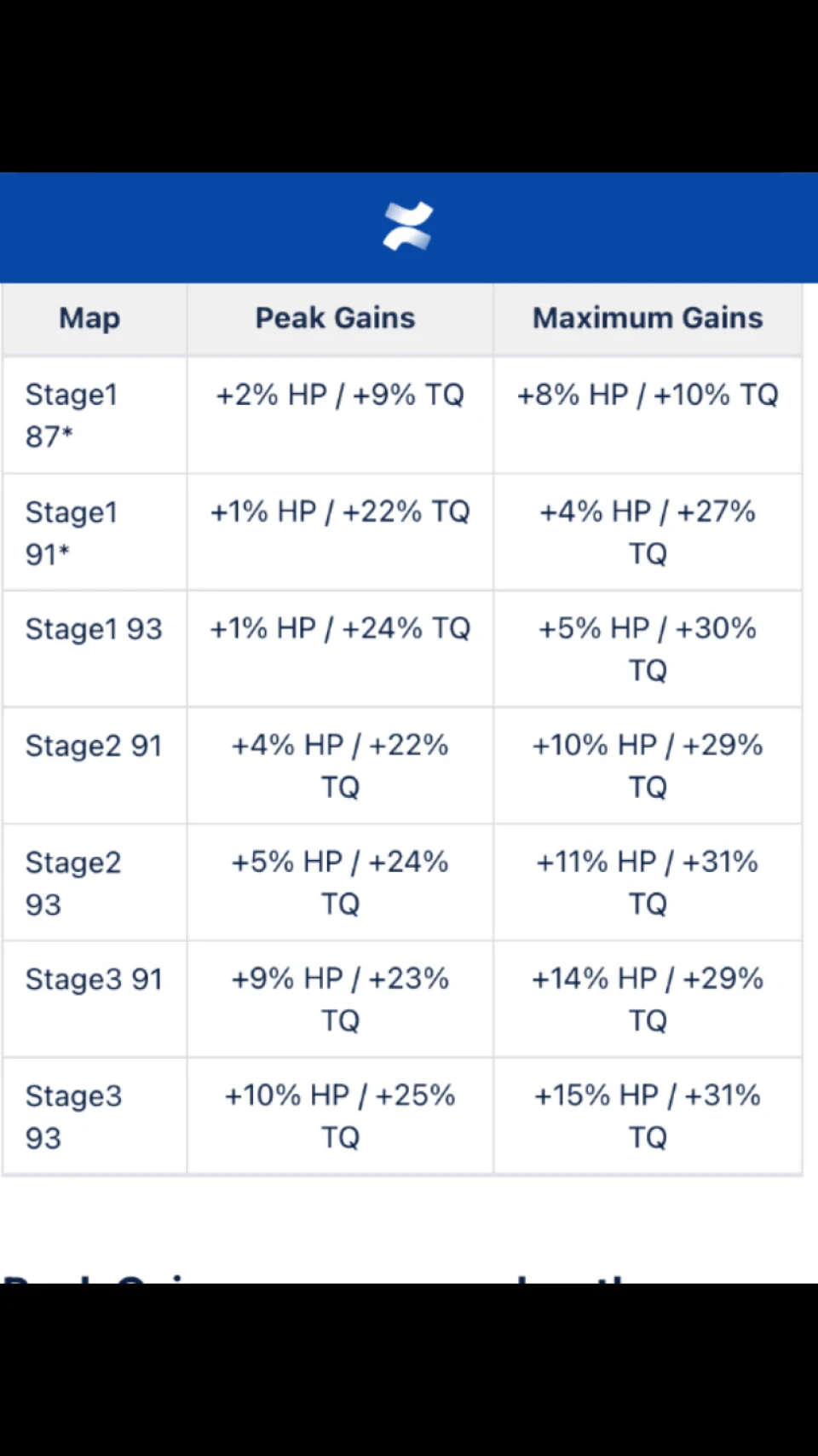Select the Stage2 93 map cell
Viewport: 818px width, 1456px height.
pyautogui.click(x=95, y=882)
